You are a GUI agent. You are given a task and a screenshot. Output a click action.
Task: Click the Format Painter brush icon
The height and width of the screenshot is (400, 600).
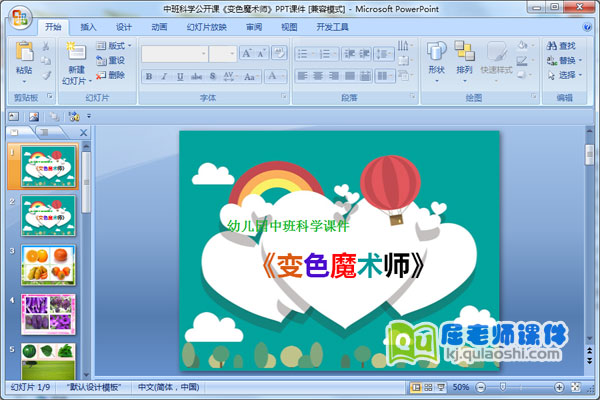46,75
